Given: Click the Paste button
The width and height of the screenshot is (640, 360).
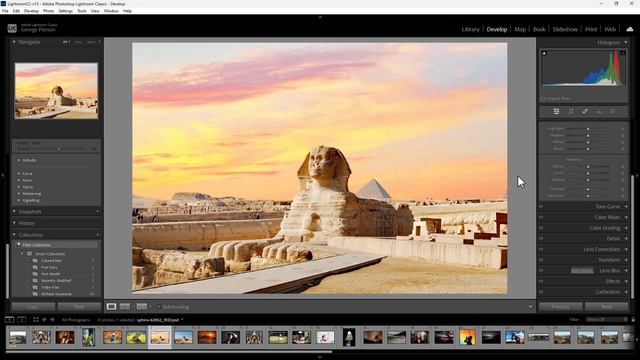Looking at the screenshot, I should pos(79,307).
